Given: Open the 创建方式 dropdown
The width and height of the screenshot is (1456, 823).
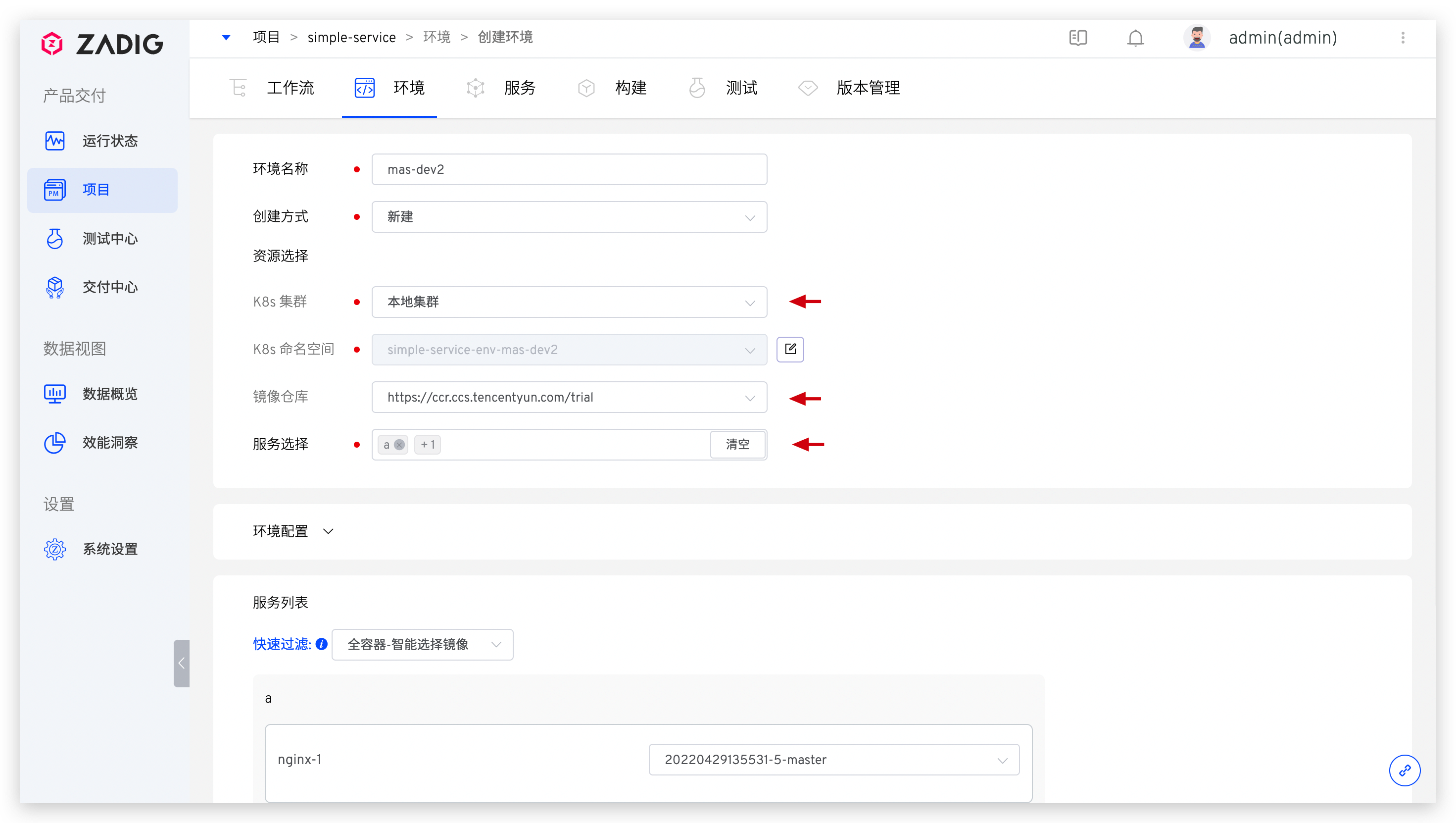Looking at the screenshot, I should tap(569, 217).
